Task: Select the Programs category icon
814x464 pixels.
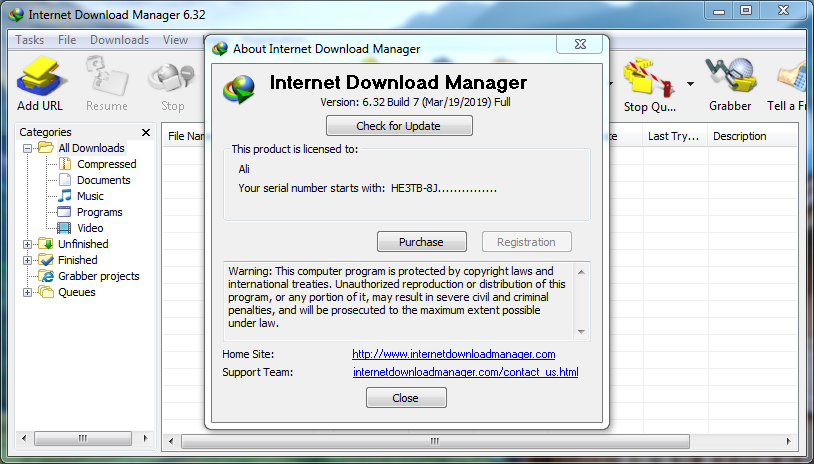Action: tap(64, 212)
